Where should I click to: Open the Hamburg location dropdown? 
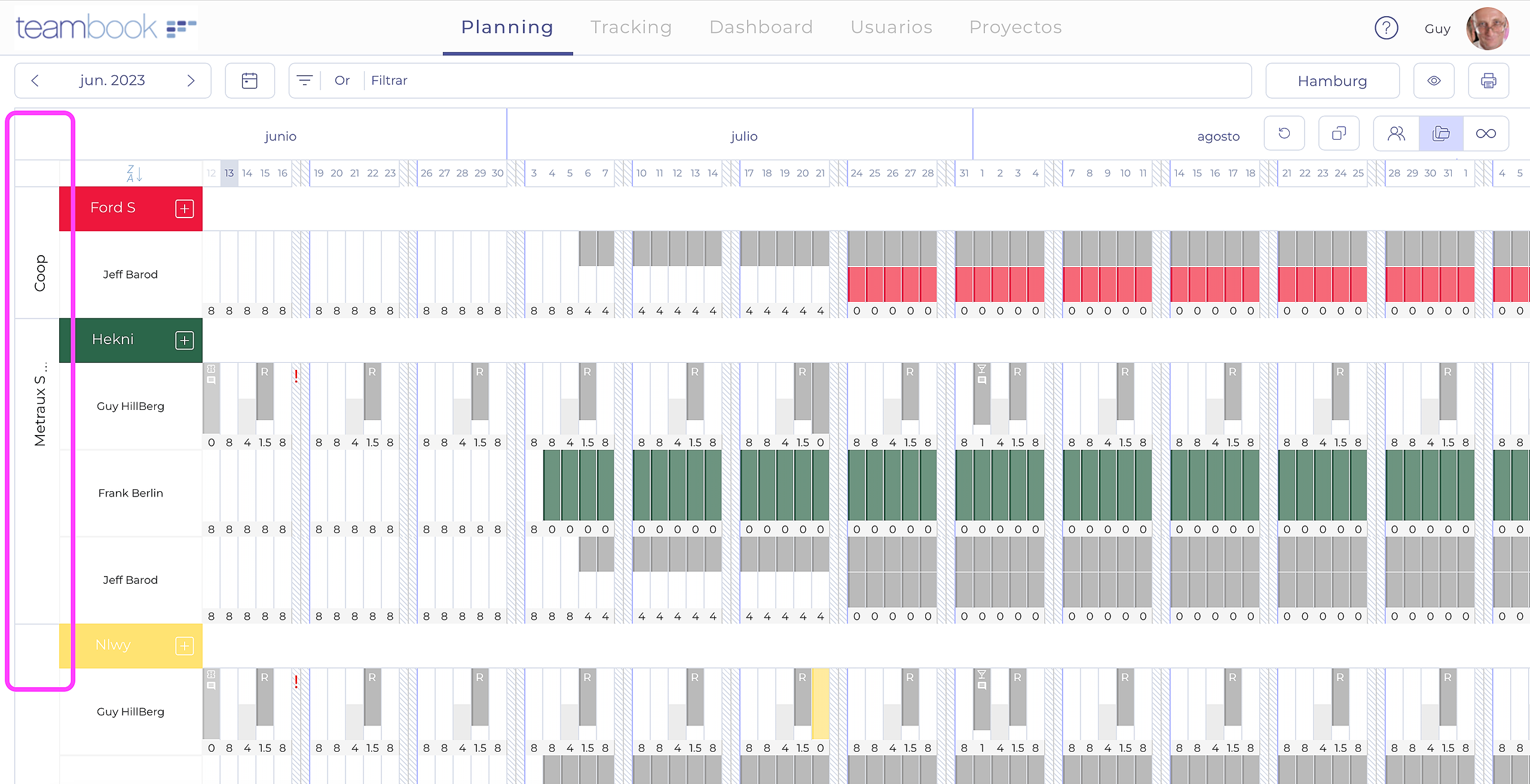pos(1332,81)
